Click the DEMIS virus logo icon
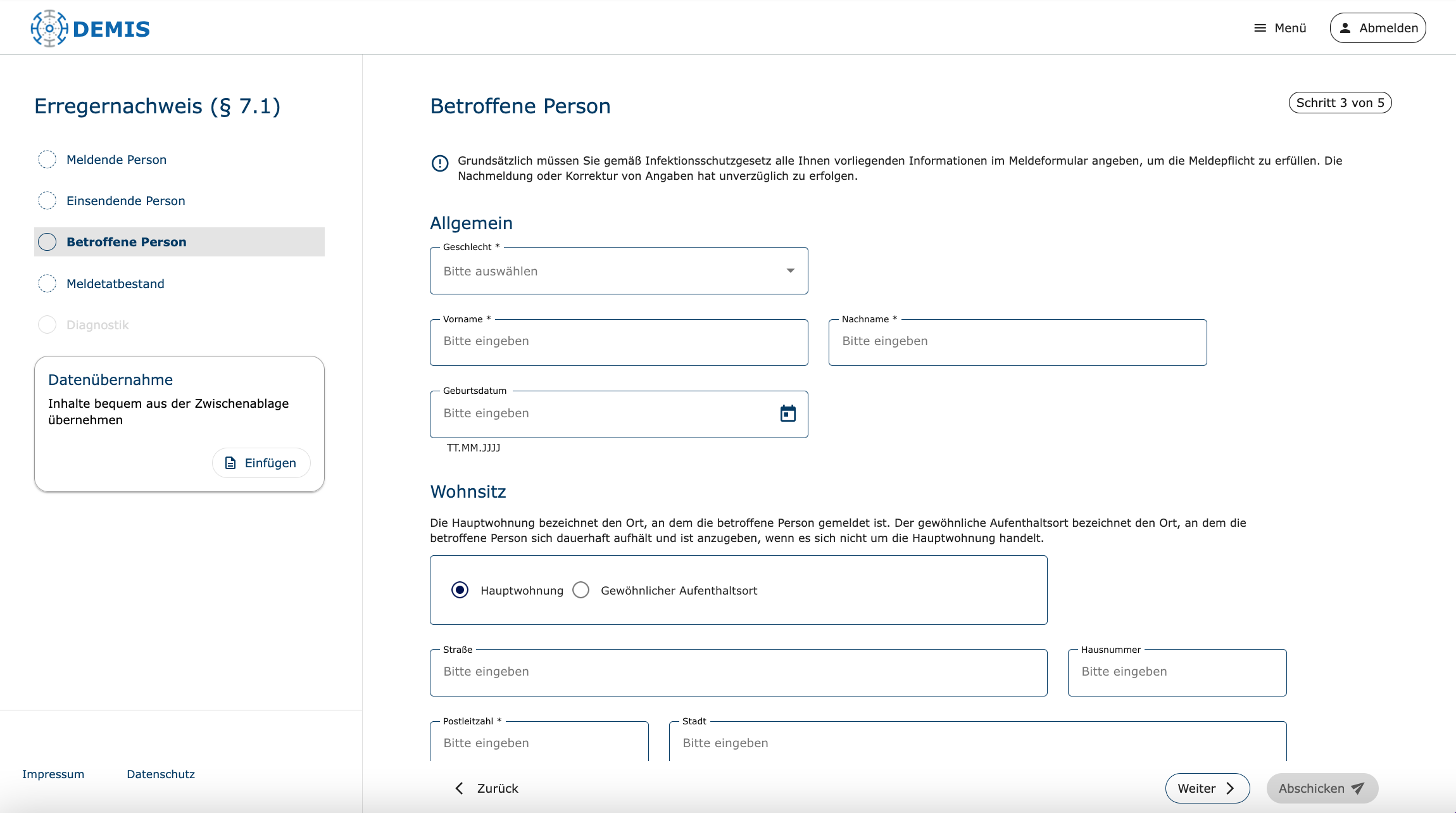Viewport: 1456px width, 813px height. [x=49, y=28]
